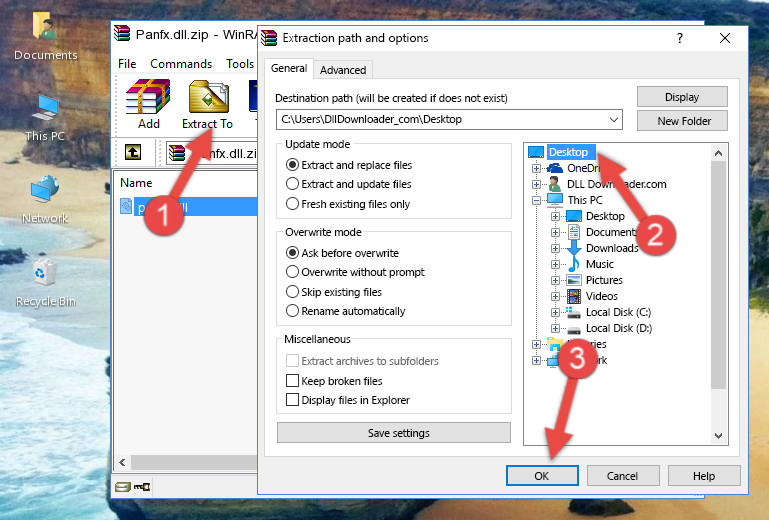This screenshot has width=769, height=520.
Task: Select the Videos label in folder tree
Action: click(601, 296)
